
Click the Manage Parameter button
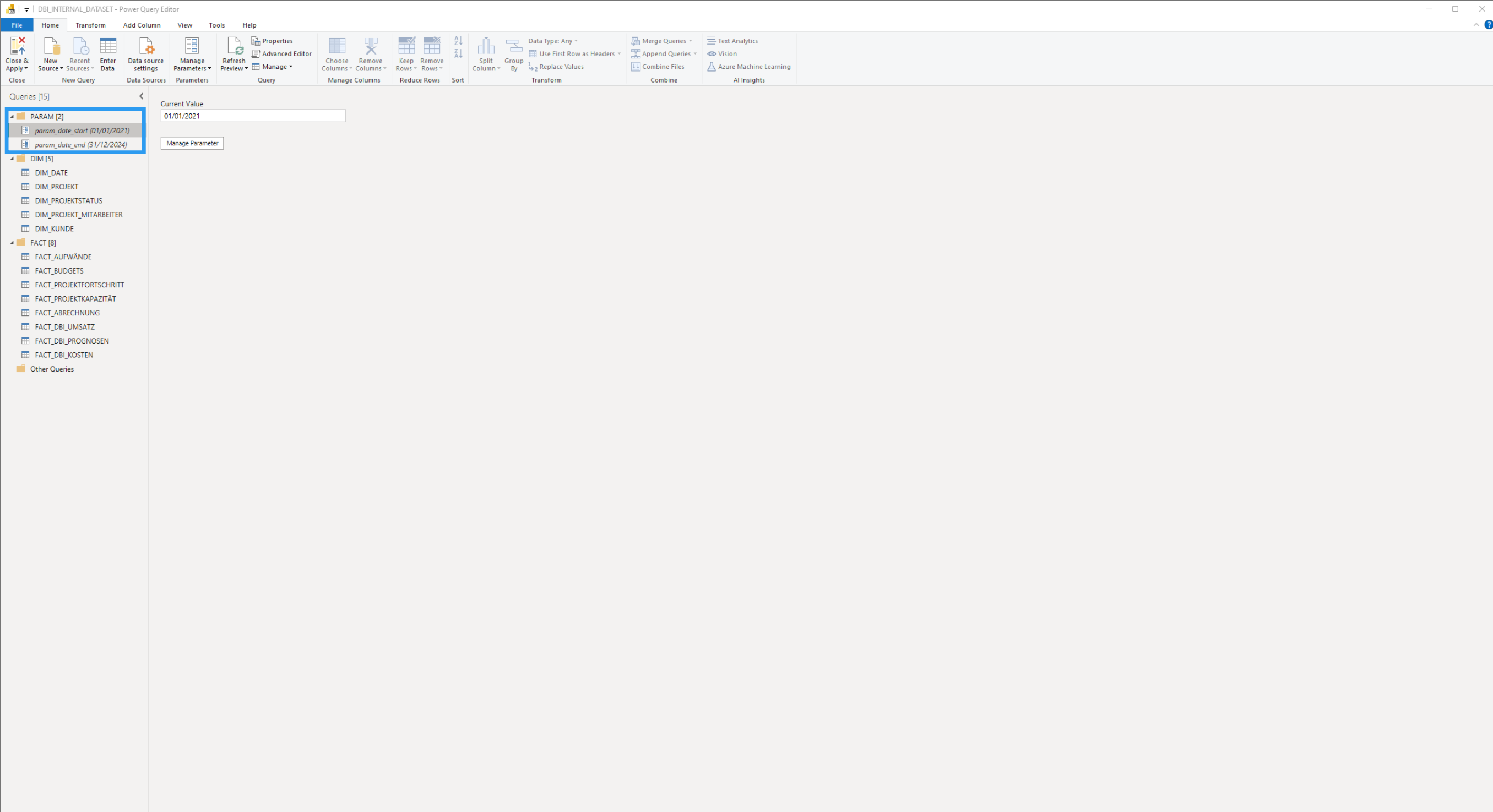pyautogui.click(x=192, y=143)
